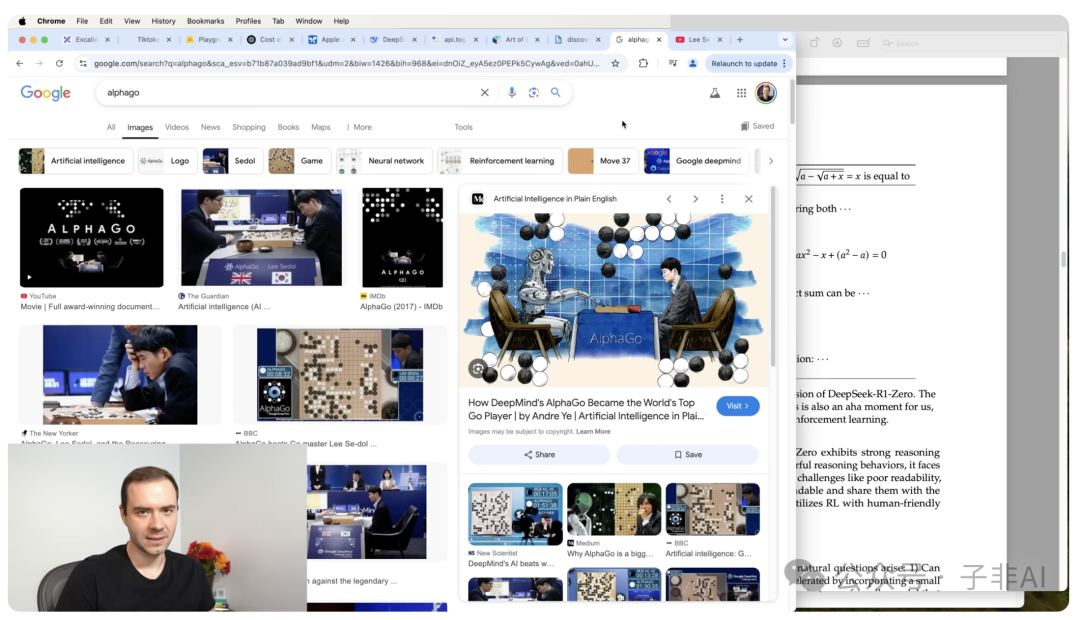
Task: Open the Tools filter options
Action: pos(464,127)
